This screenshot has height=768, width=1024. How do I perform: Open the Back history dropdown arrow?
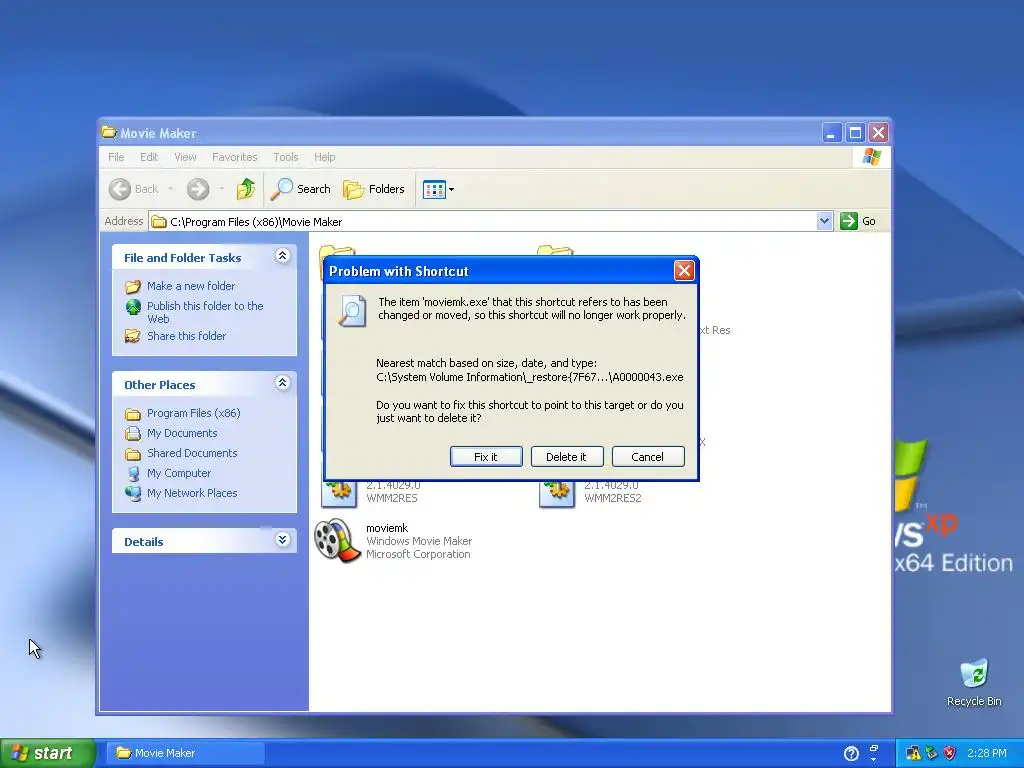(170, 189)
